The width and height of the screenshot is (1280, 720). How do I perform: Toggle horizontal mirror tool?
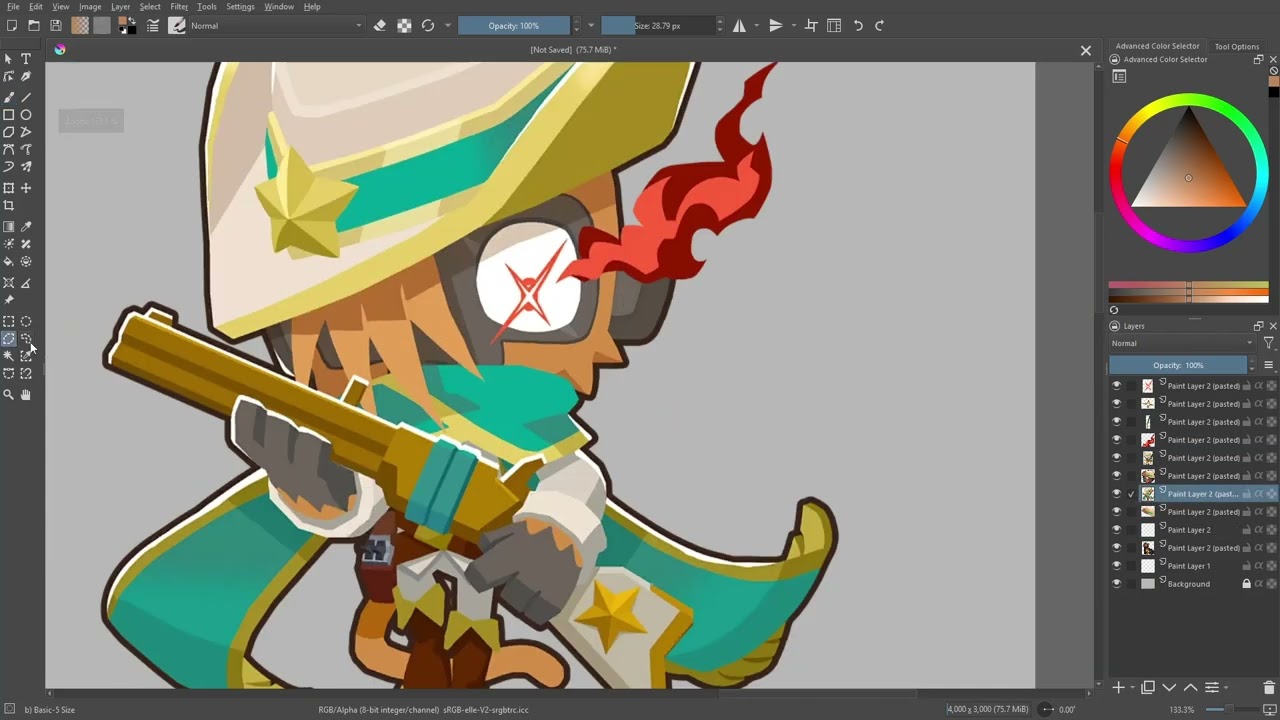(x=739, y=26)
